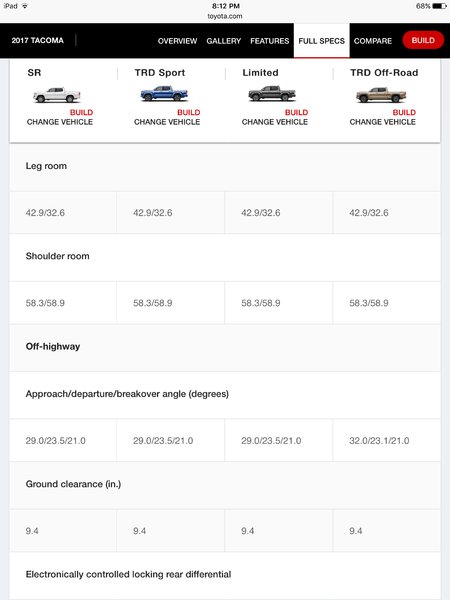Click Change Vehicle under TRD Sport
The width and height of the screenshot is (450, 600).
(167, 122)
